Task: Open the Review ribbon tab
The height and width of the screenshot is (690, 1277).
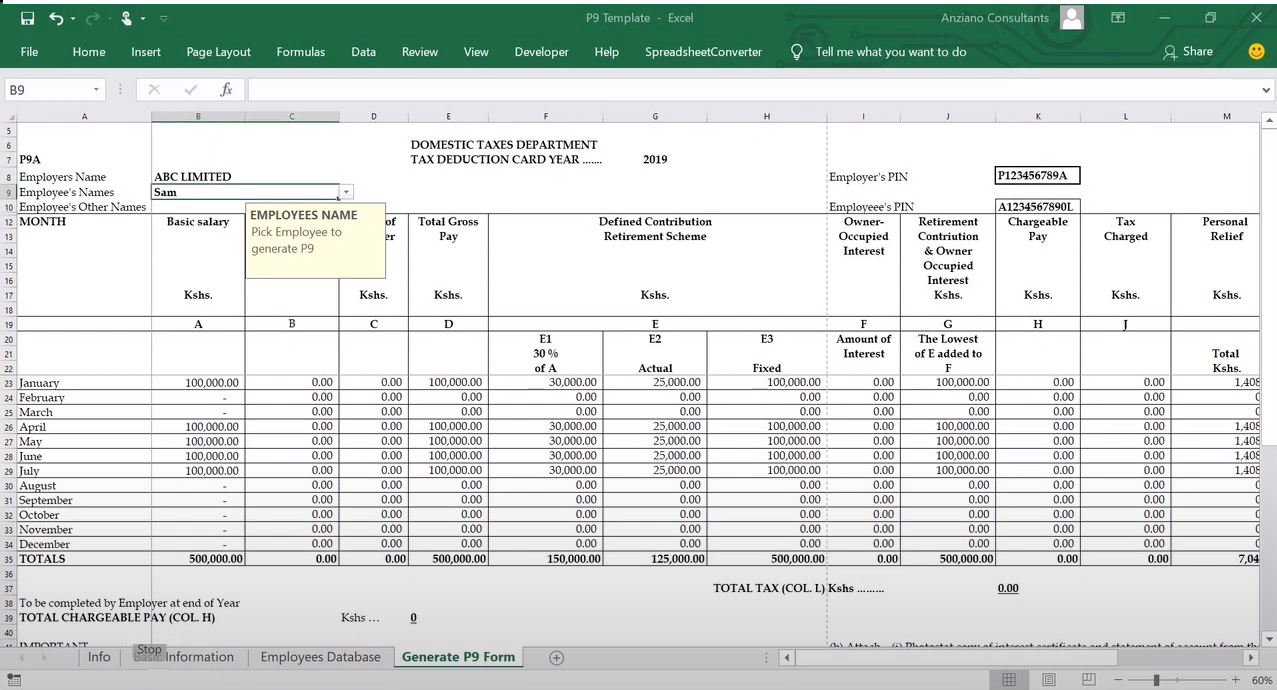Action: pos(420,52)
